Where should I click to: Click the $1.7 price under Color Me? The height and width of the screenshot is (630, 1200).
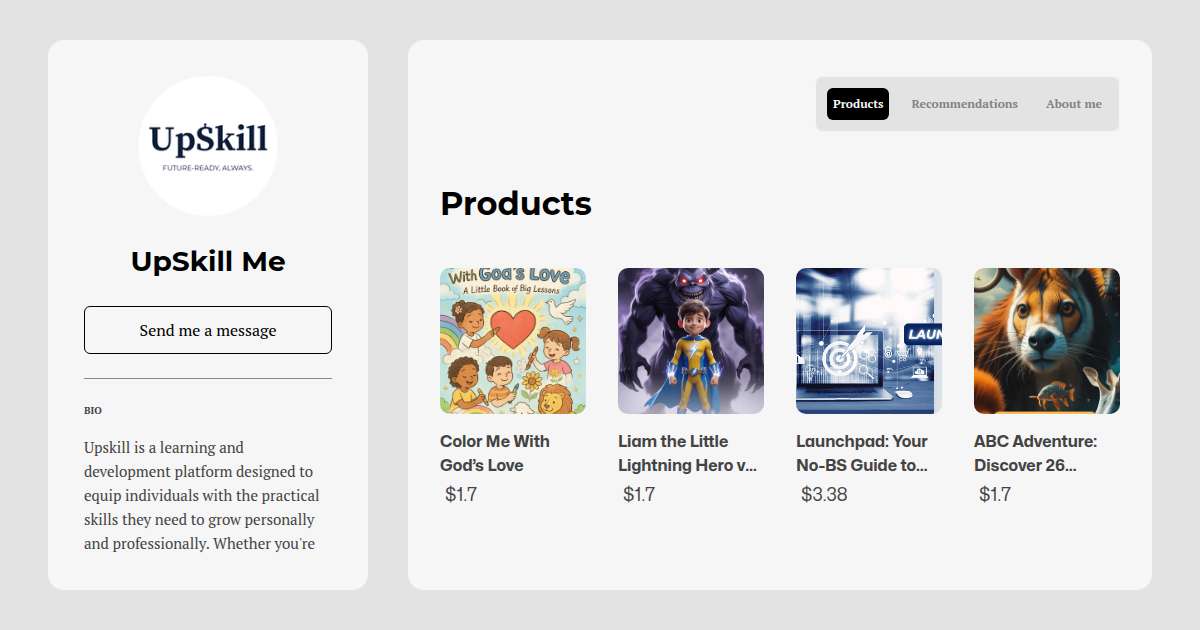pyautogui.click(x=461, y=494)
